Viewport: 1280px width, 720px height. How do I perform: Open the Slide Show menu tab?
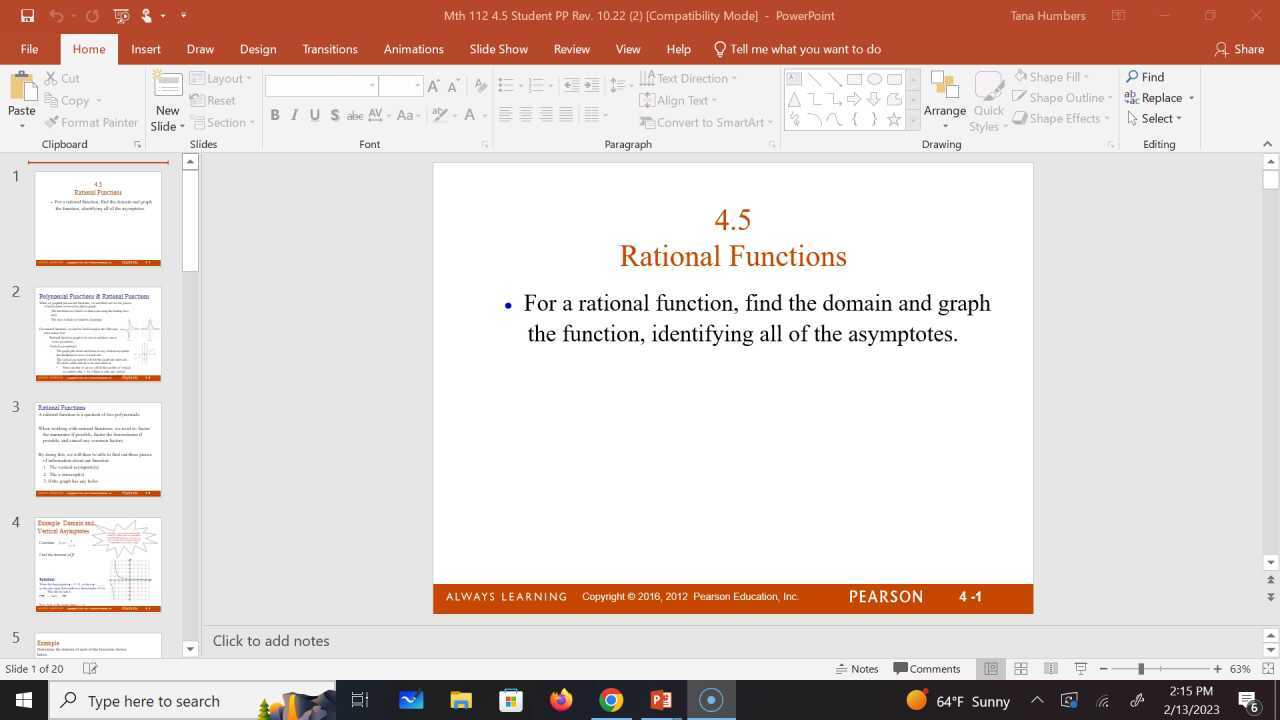(x=498, y=48)
